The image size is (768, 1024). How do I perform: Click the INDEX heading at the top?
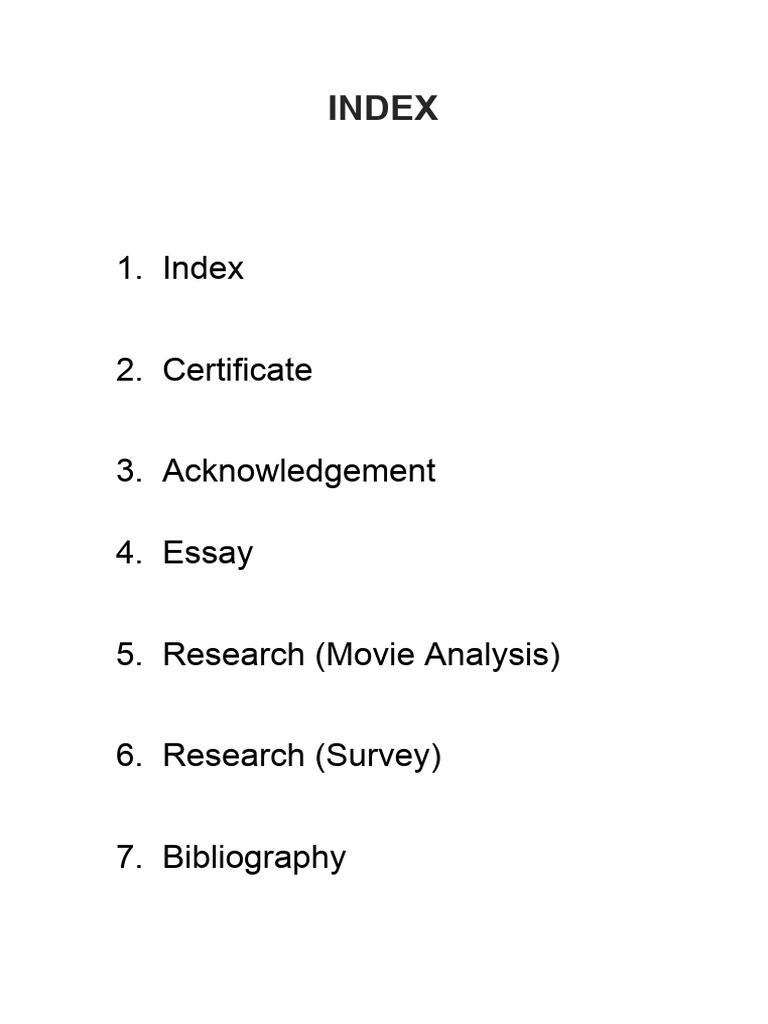(x=383, y=108)
